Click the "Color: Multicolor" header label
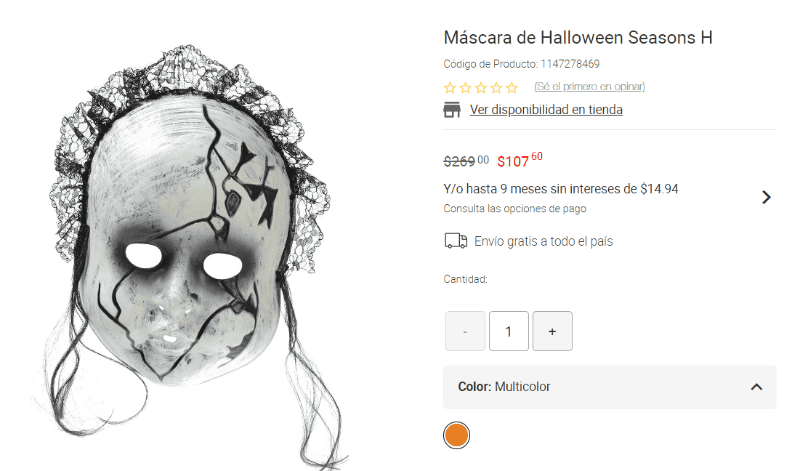Image resolution: width=800 pixels, height=471 pixels. click(504, 387)
